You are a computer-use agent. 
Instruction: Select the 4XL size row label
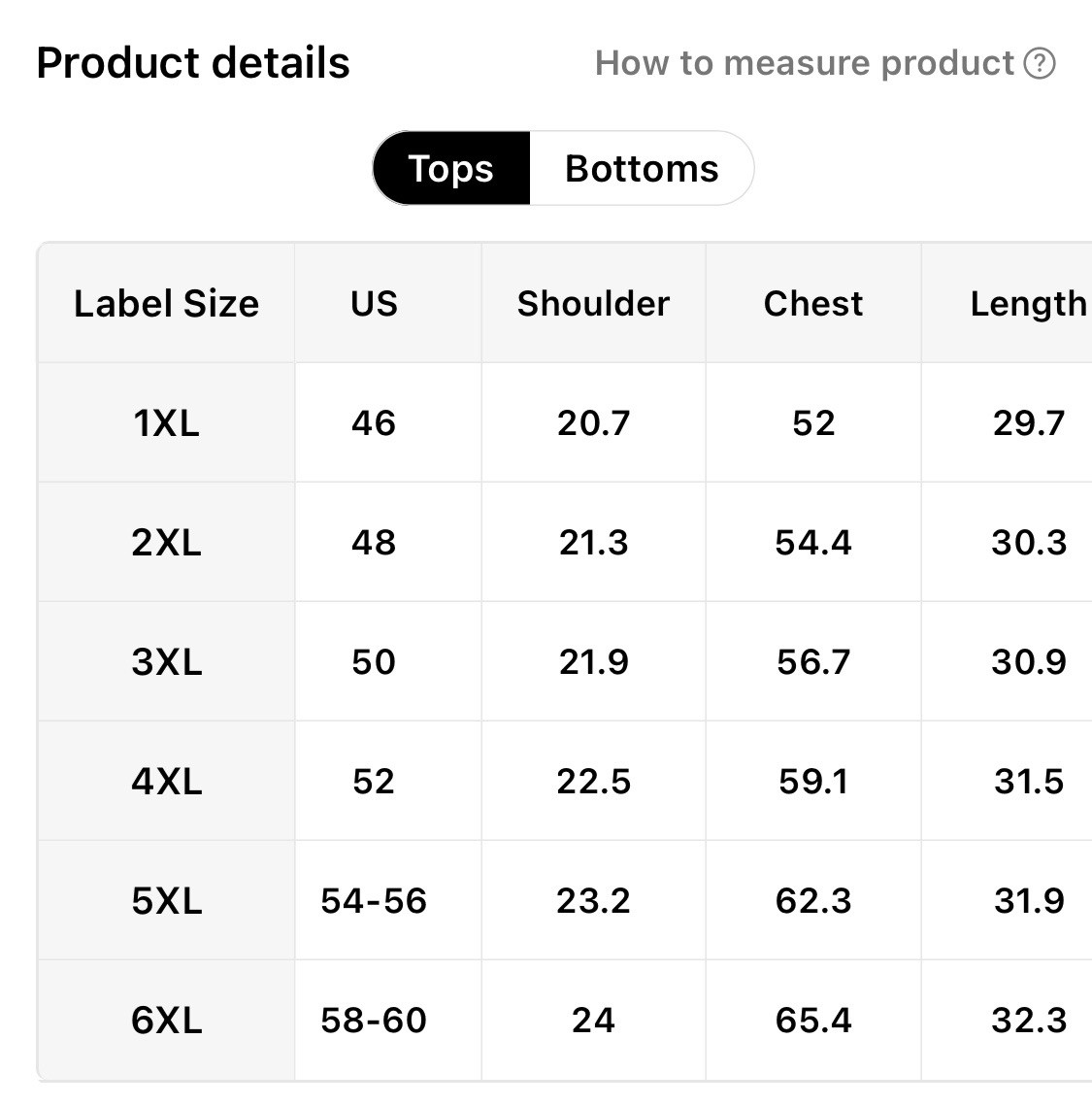click(x=166, y=782)
